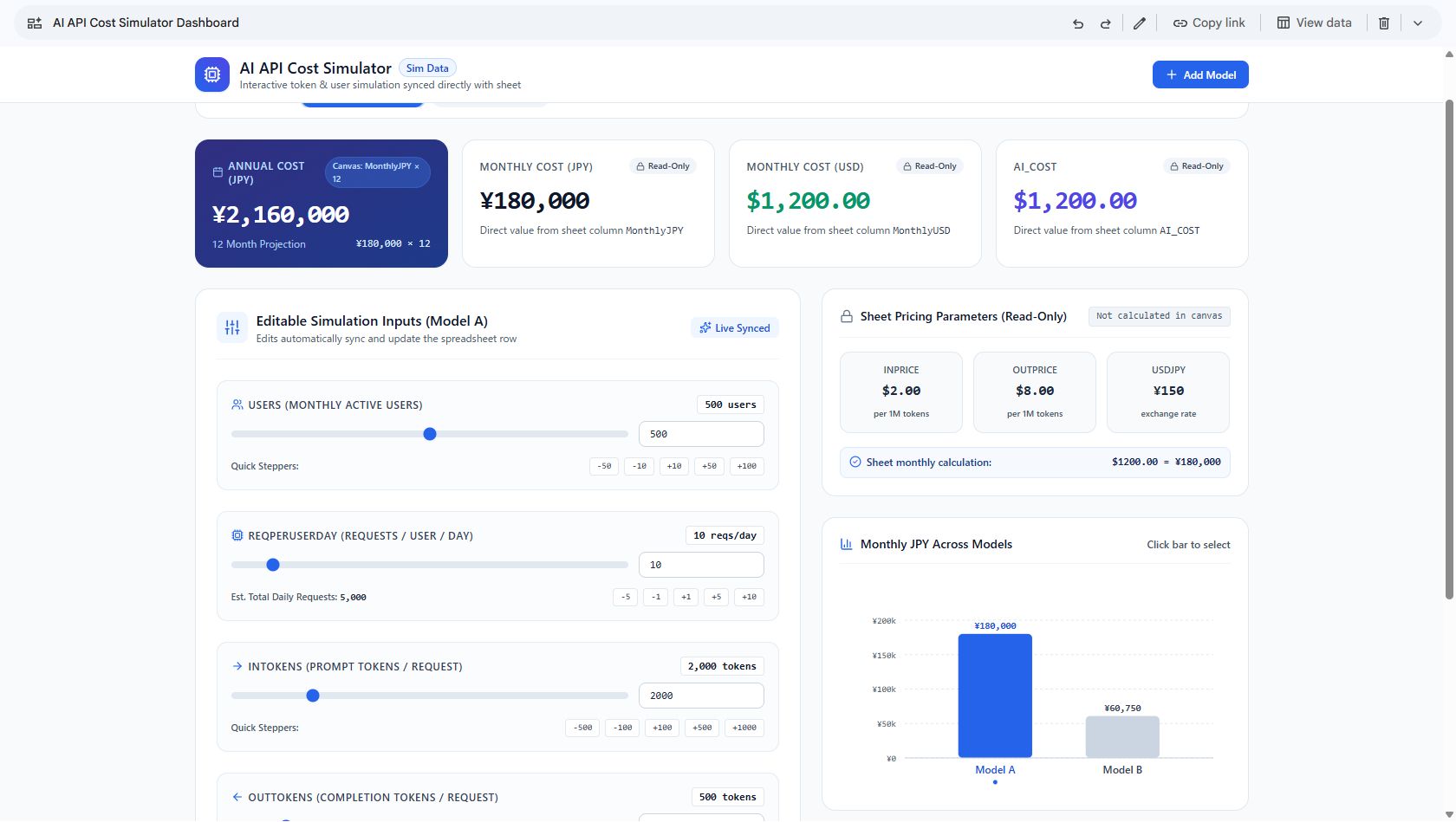Click the arrow icon beside OUTTOKENS label
This screenshot has width=1456, height=822.
tap(237, 797)
